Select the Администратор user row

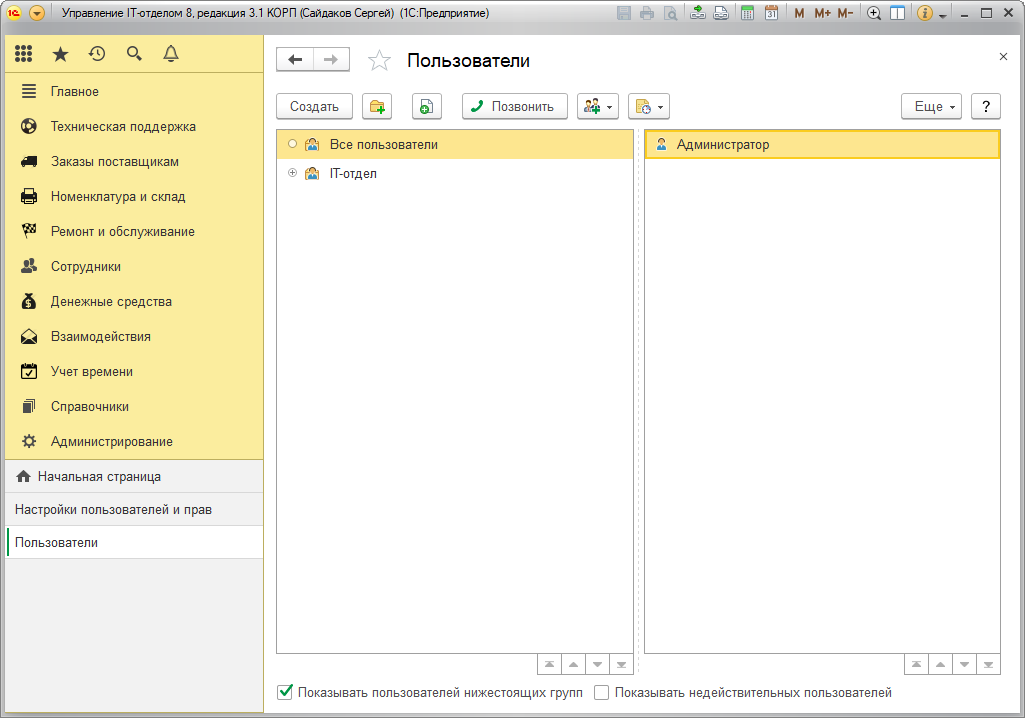(822, 145)
